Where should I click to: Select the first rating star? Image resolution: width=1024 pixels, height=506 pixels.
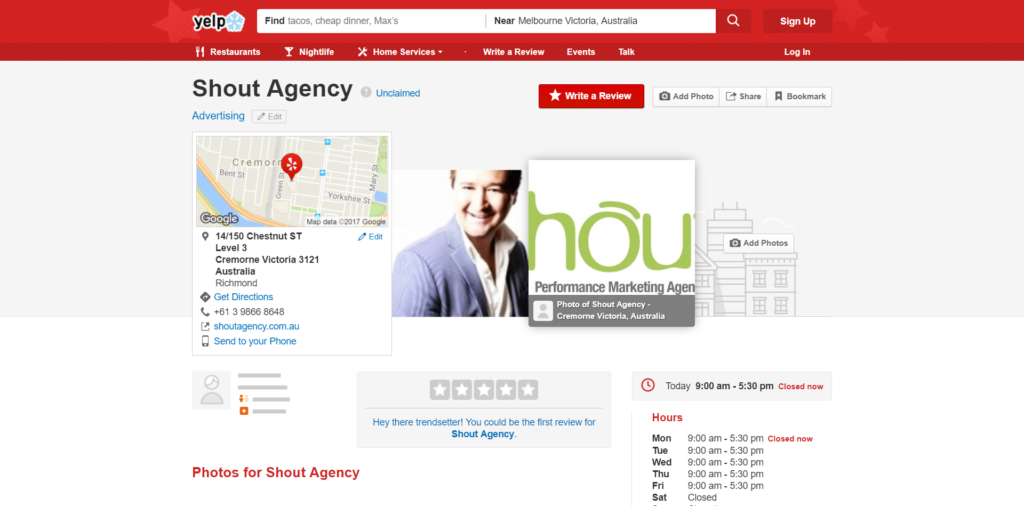click(x=440, y=390)
